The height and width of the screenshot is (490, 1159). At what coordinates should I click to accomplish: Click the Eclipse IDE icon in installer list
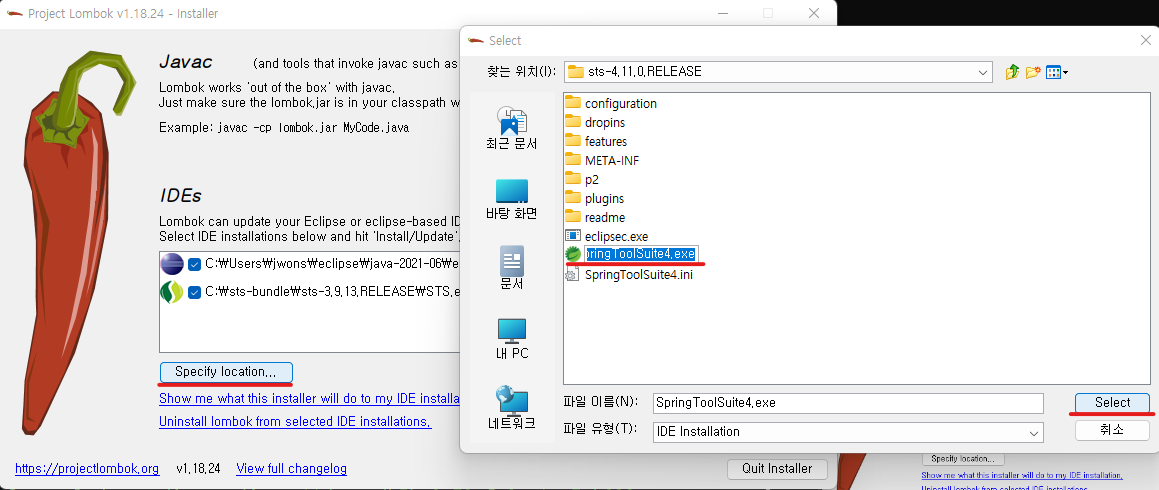pyautogui.click(x=171, y=265)
